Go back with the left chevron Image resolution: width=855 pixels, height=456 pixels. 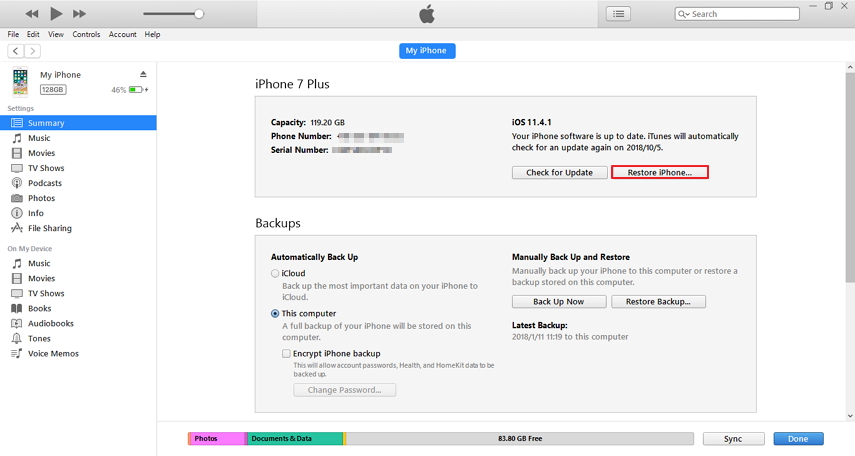point(16,51)
